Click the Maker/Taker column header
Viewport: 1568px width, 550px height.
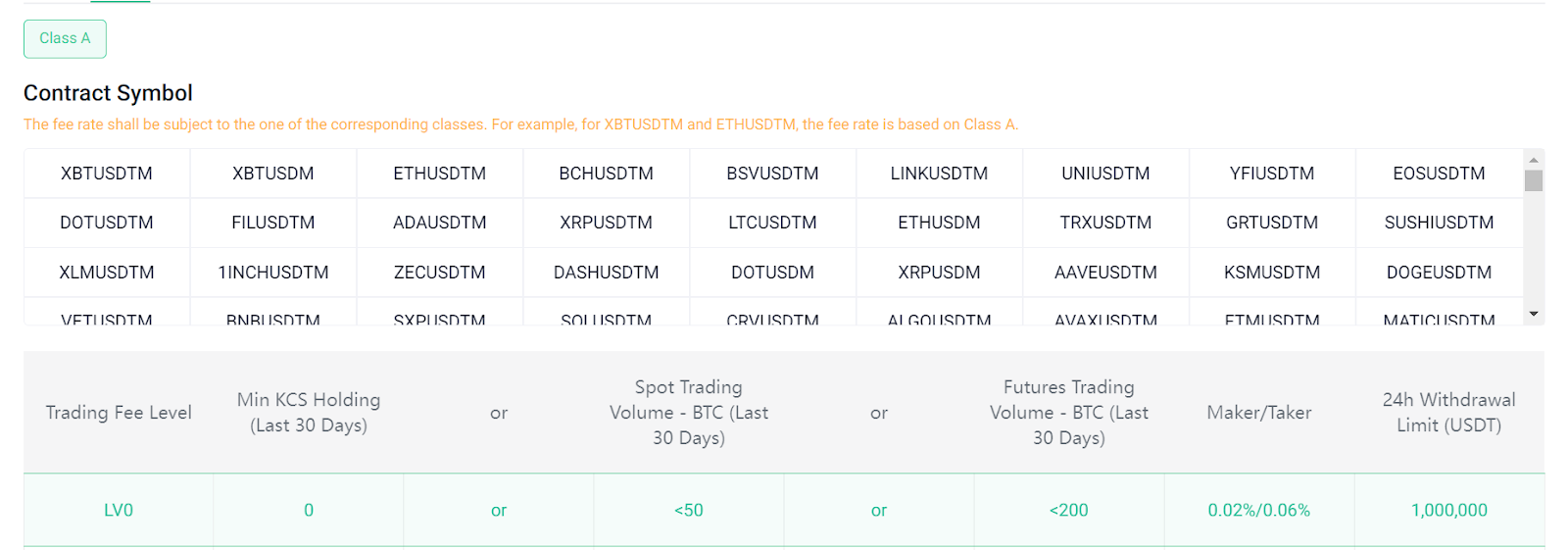tap(1259, 413)
